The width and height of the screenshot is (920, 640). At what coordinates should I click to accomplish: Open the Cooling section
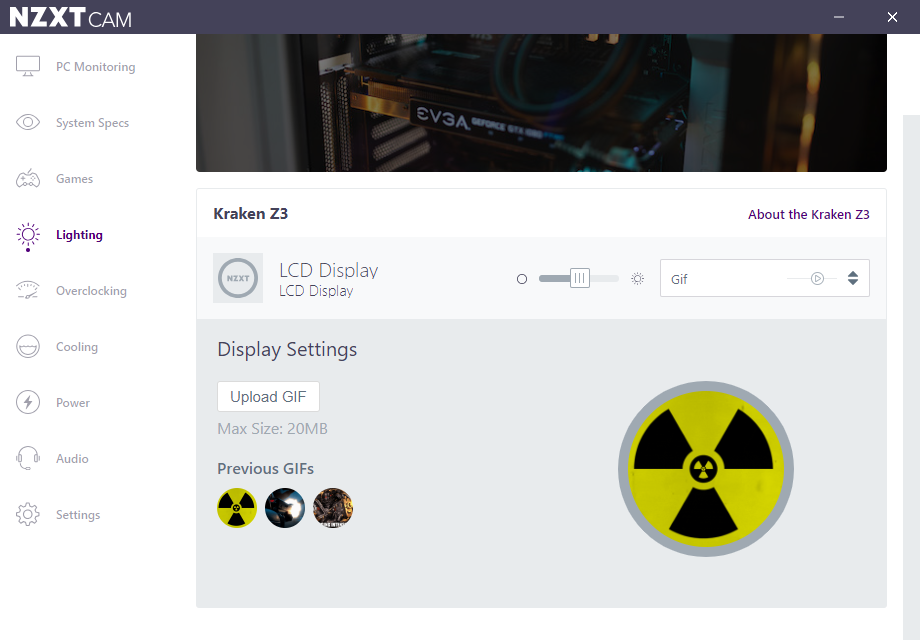coord(77,347)
